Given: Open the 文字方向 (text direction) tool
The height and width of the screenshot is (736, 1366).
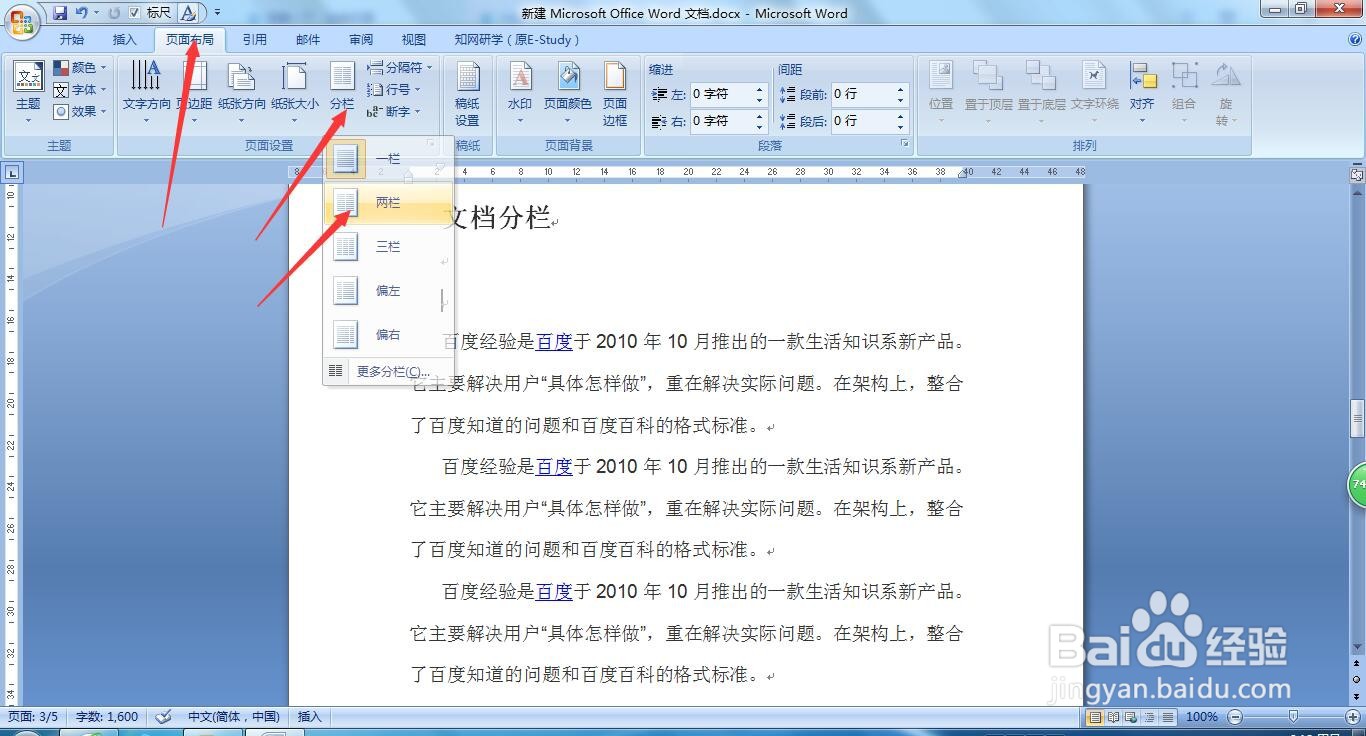Looking at the screenshot, I should 145,90.
